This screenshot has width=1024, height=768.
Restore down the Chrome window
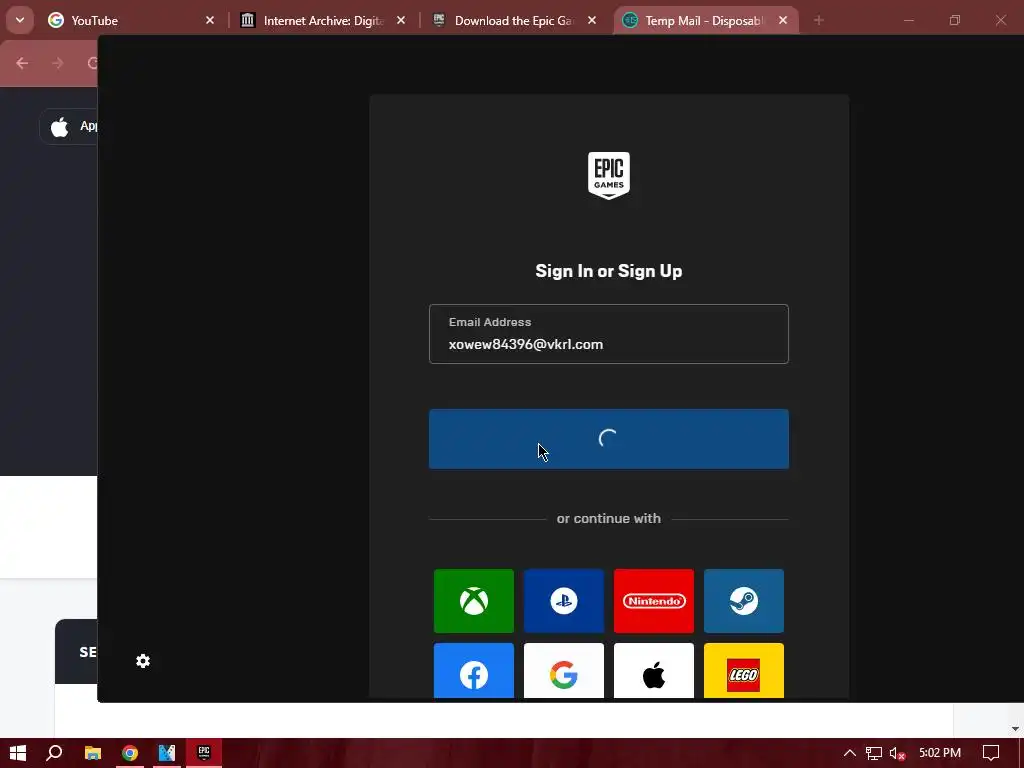pos(955,20)
